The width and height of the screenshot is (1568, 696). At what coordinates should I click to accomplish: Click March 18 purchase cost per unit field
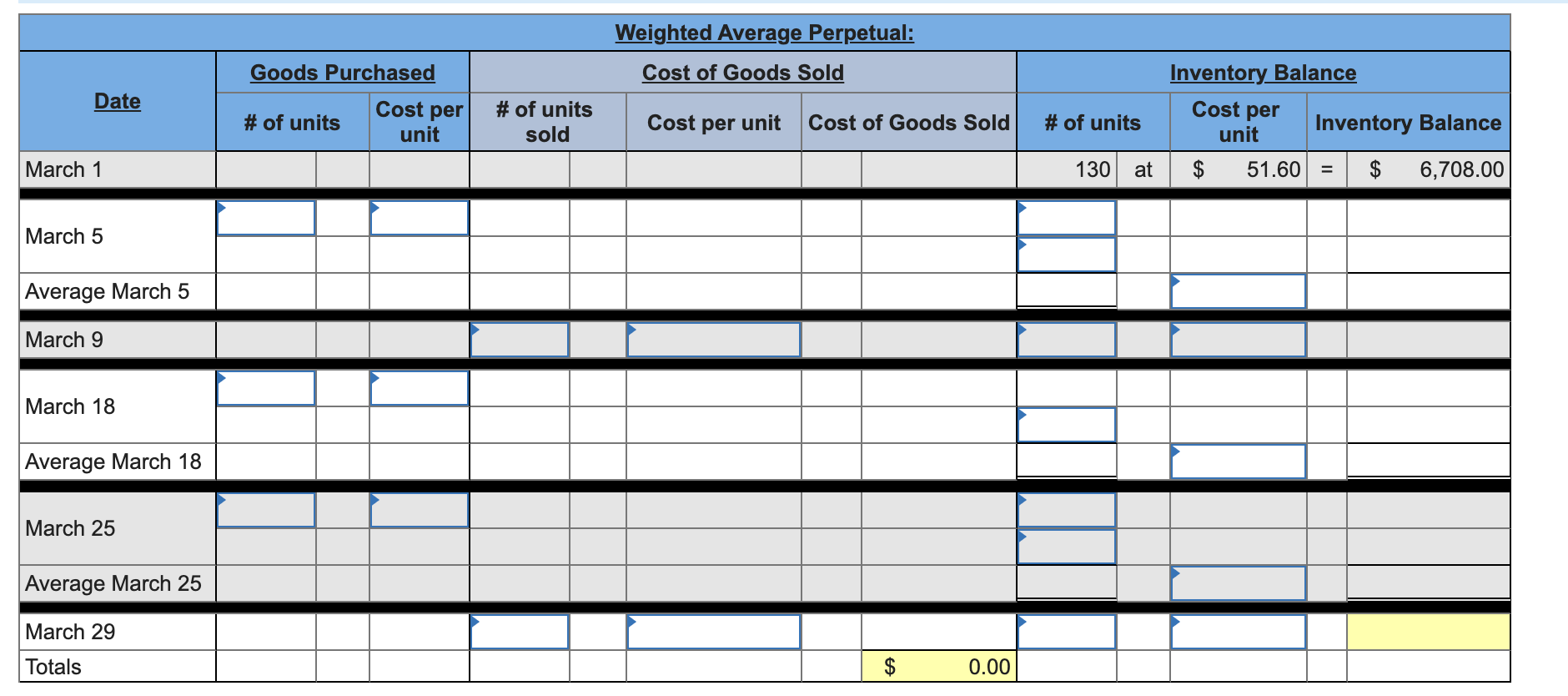pos(420,388)
